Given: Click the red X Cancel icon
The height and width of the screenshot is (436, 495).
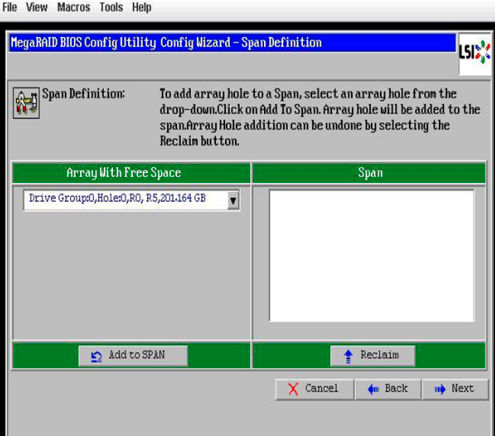Looking at the screenshot, I should point(293,389).
